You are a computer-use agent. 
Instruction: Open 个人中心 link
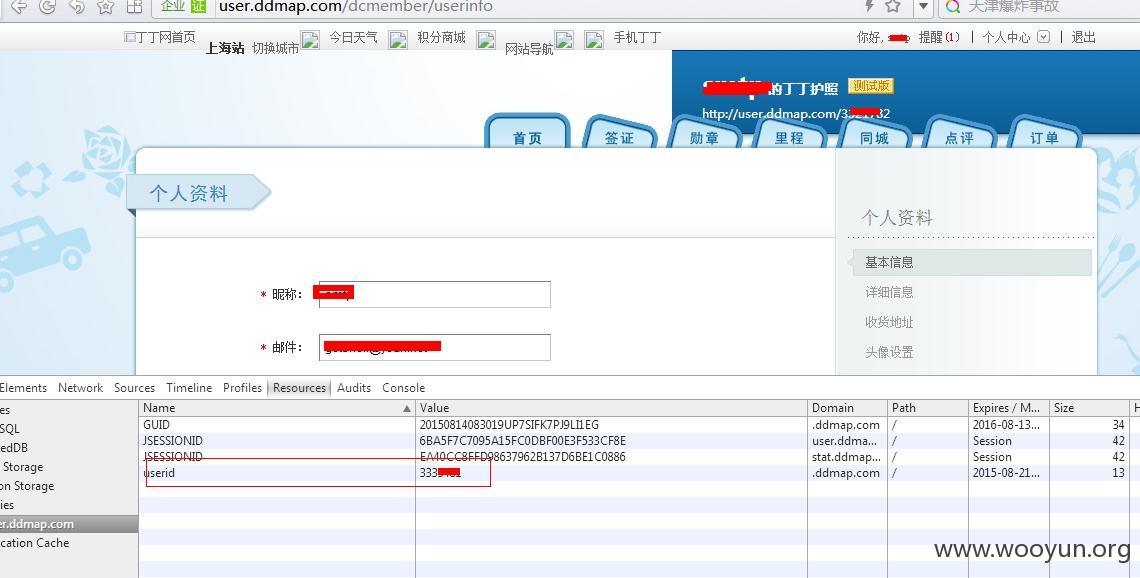tap(1006, 37)
